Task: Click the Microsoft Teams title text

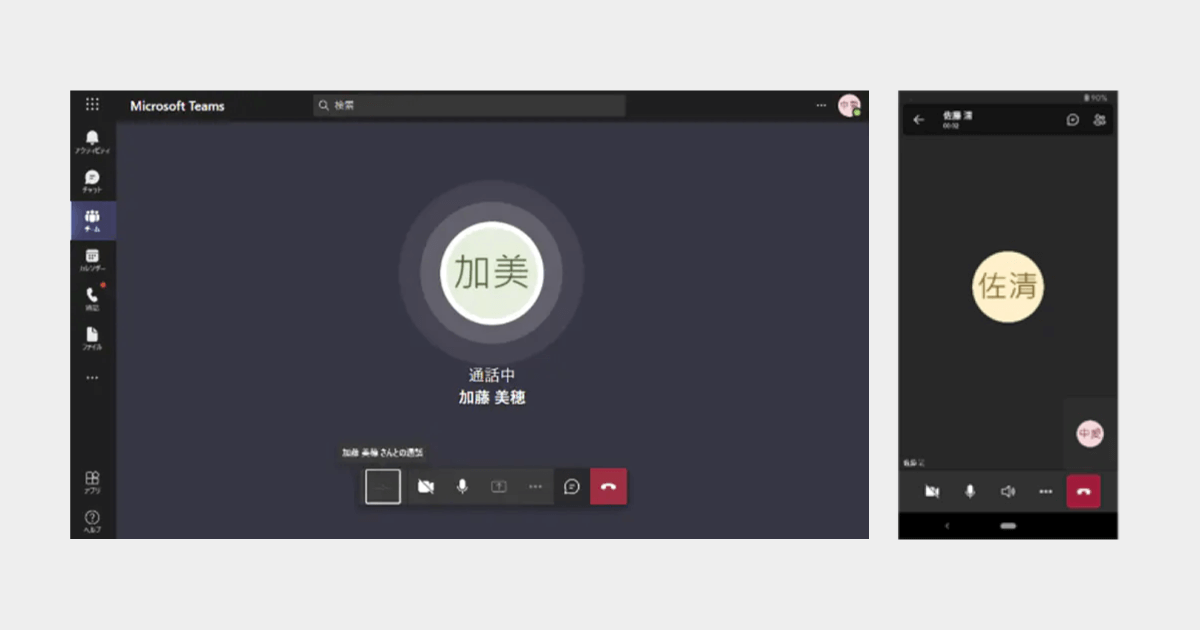Action: 177,106
